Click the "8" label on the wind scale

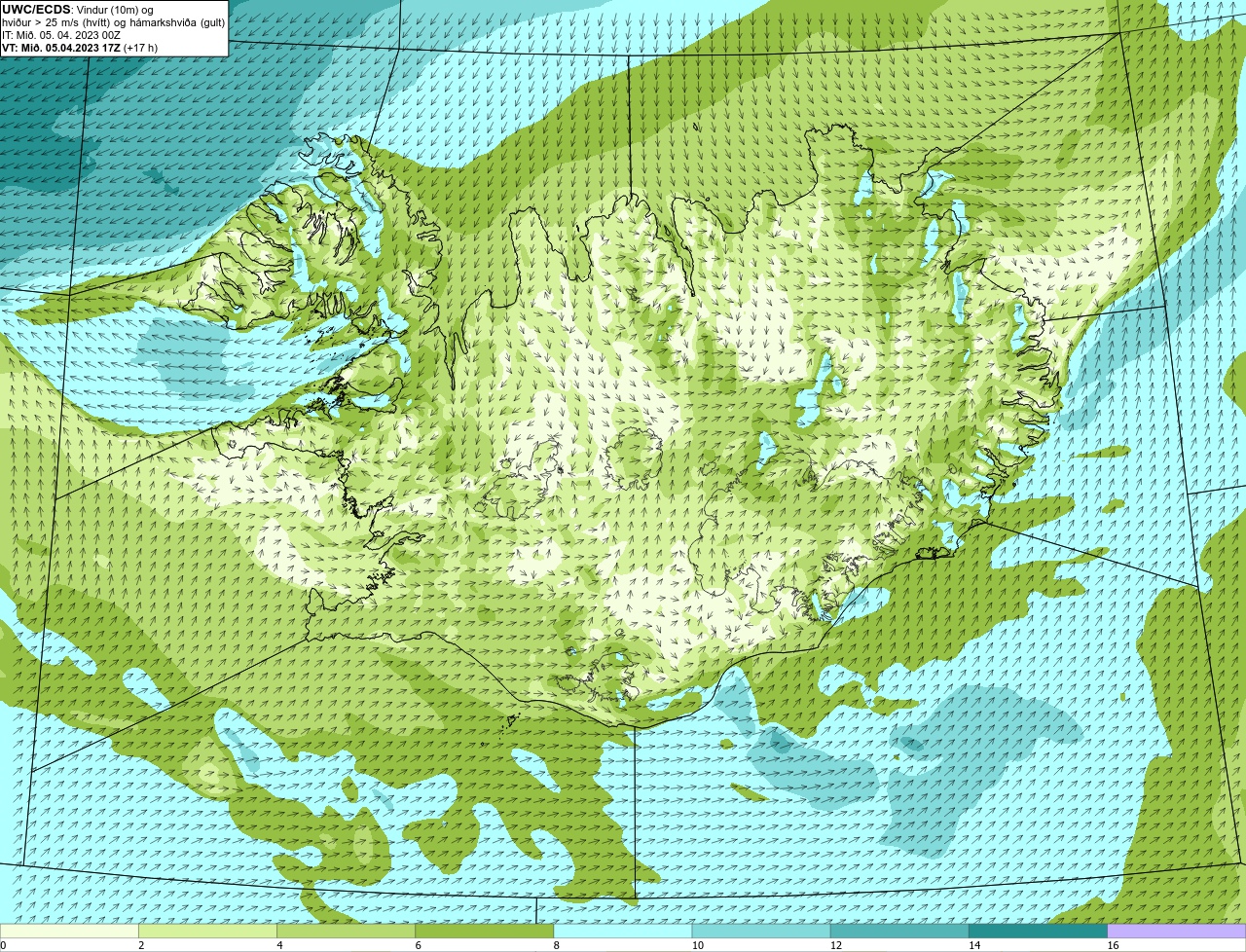click(557, 945)
